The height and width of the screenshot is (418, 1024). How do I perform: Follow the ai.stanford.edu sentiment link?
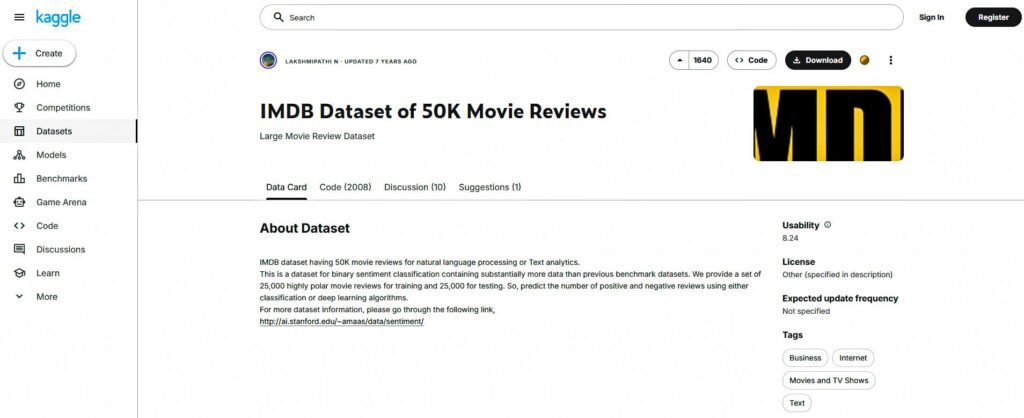[x=341, y=321]
